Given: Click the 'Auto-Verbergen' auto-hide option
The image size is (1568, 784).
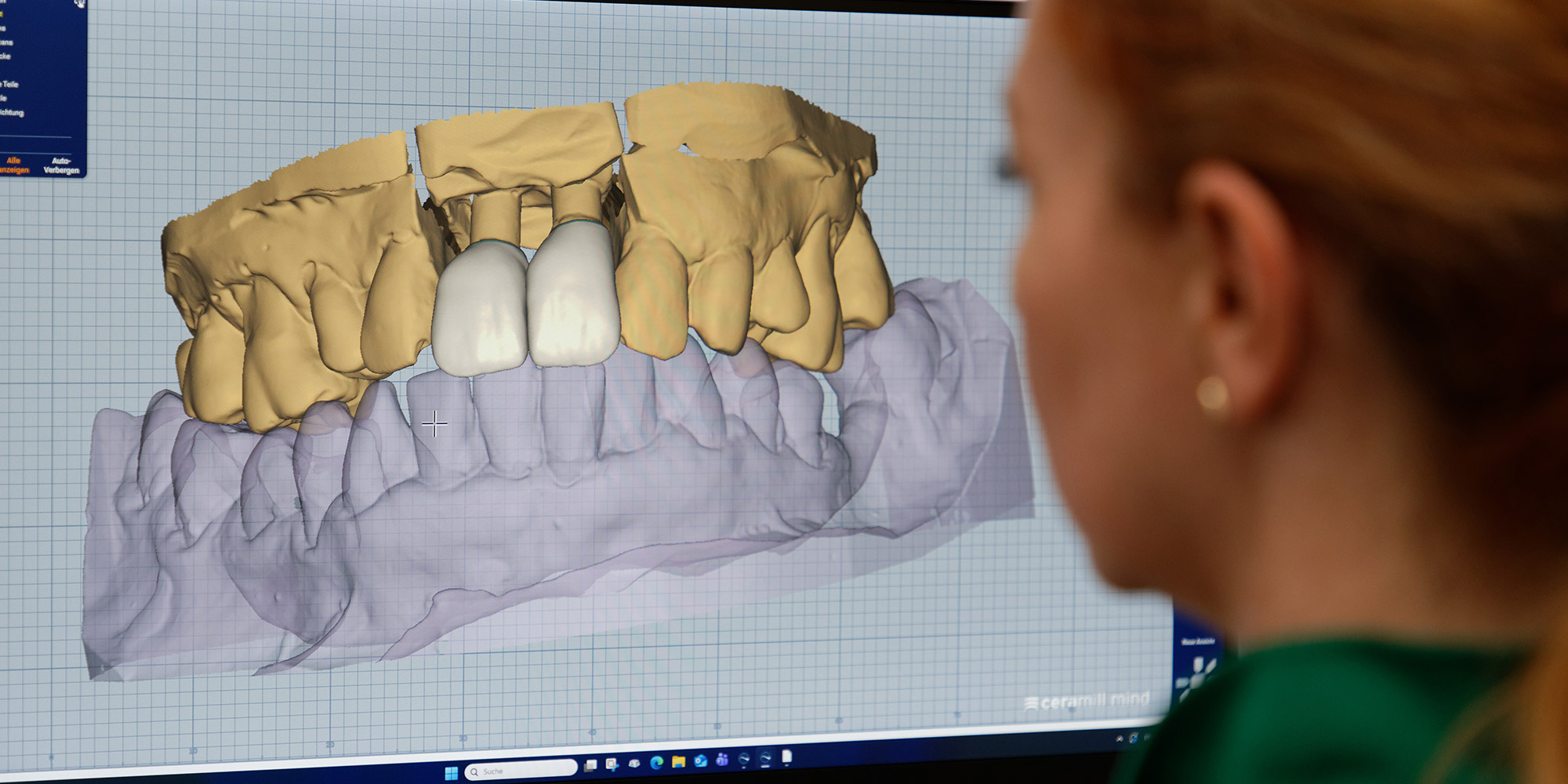Looking at the screenshot, I should pyautogui.click(x=61, y=165).
